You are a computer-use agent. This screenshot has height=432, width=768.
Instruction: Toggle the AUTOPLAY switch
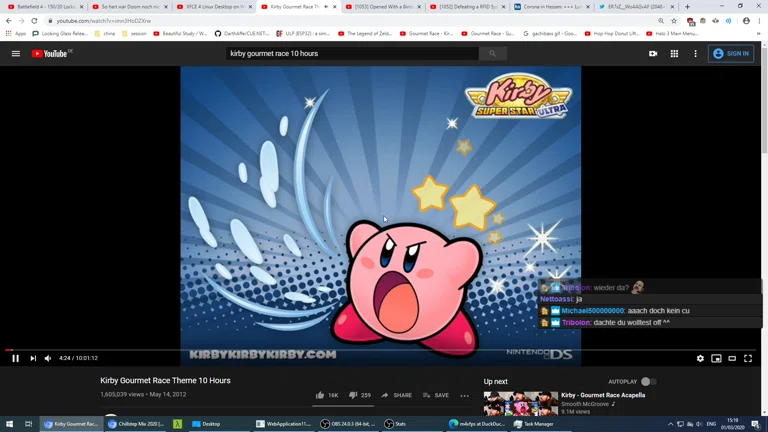tap(648, 382)
